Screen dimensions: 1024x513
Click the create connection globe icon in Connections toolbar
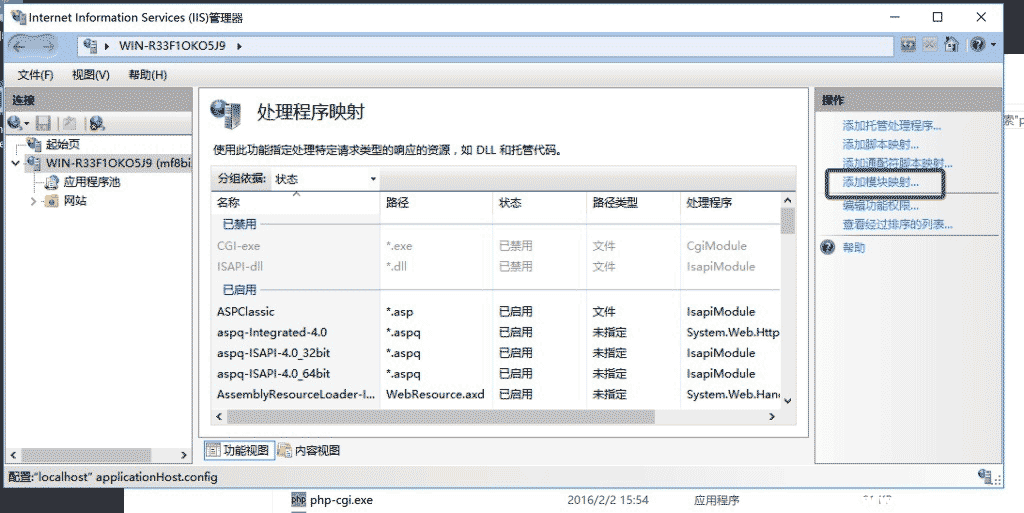pos(14,123)
